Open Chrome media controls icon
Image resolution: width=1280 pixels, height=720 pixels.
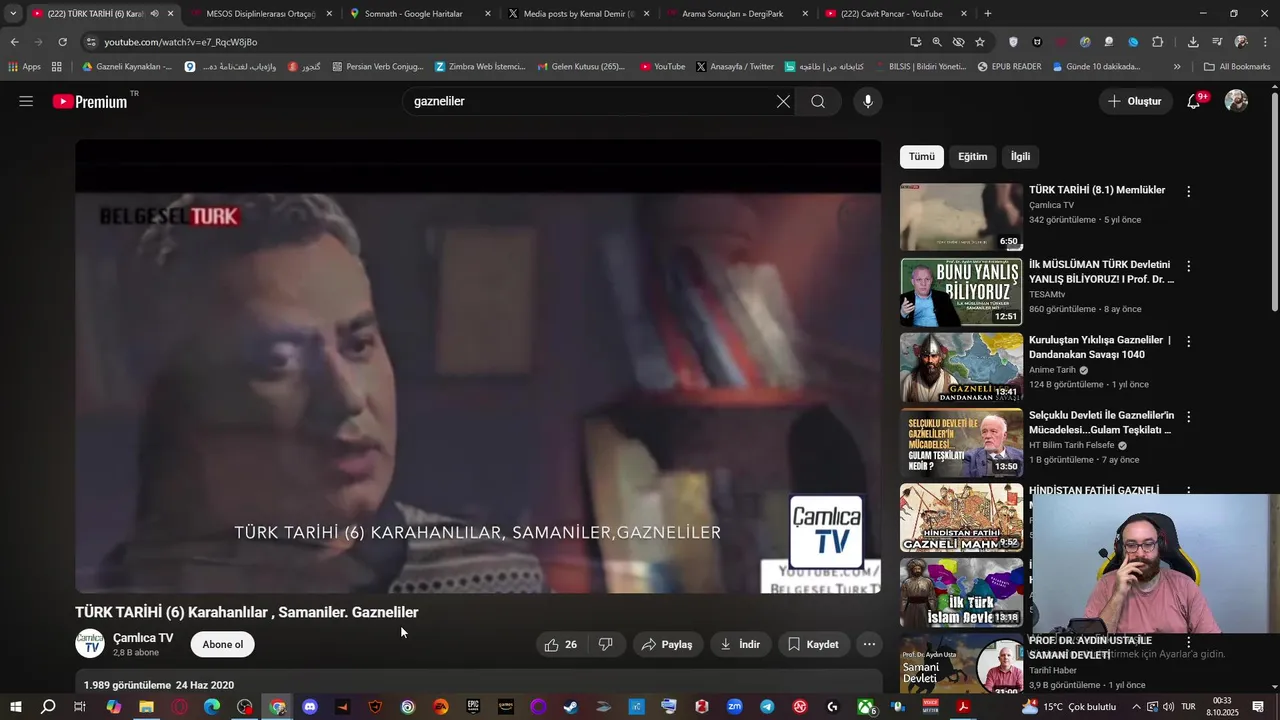(x=1217, y=42)
